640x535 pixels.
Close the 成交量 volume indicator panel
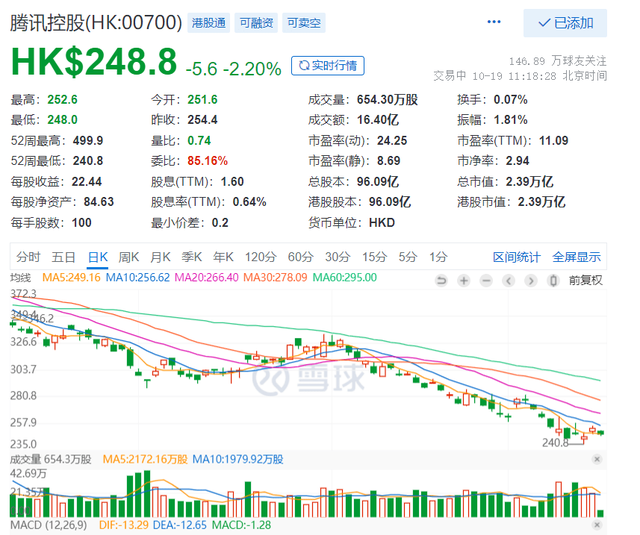(597, 460)
